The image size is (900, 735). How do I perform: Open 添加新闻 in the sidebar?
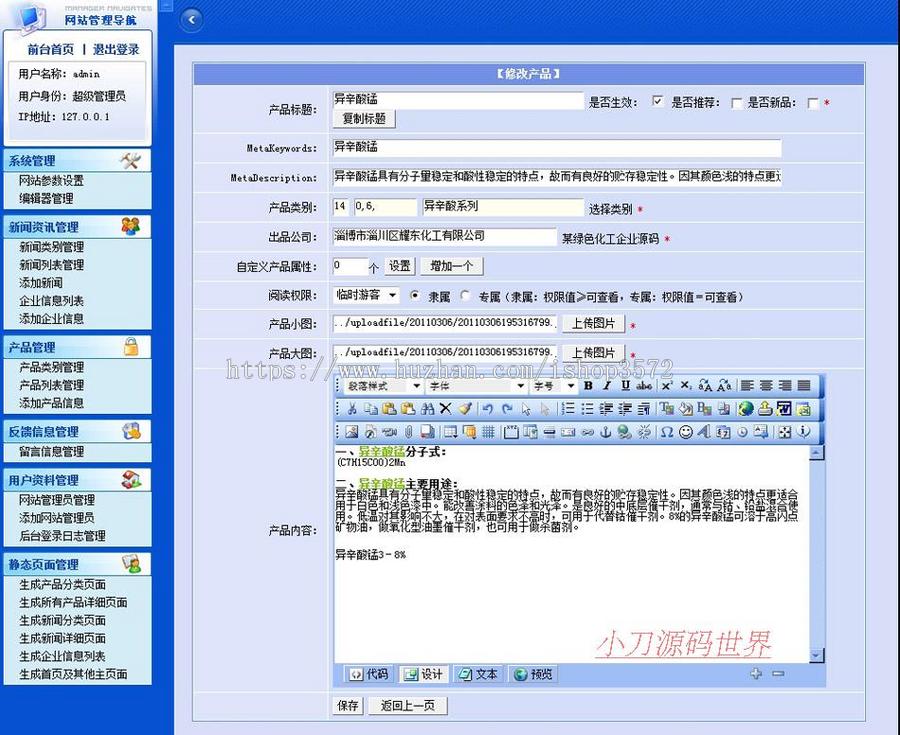click(x=41, y=282)
